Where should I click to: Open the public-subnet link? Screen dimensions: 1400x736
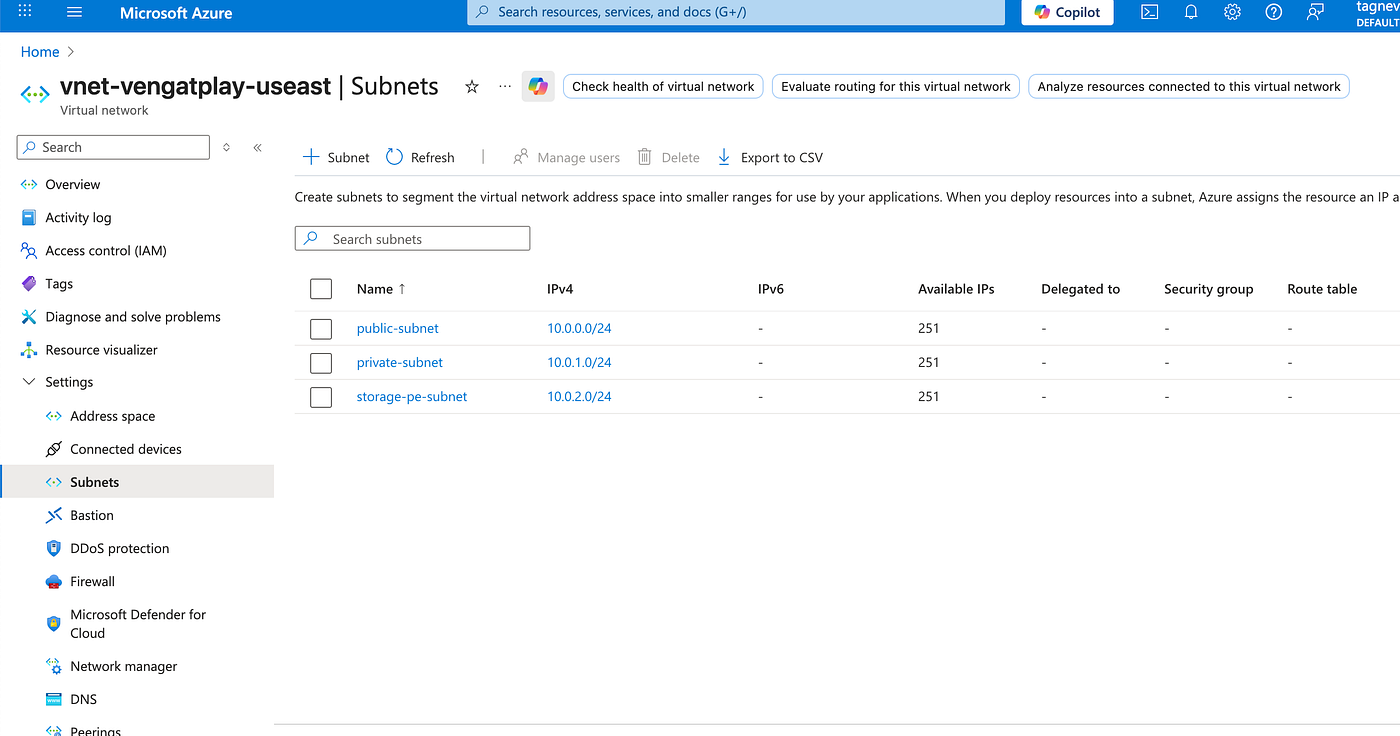397,329
